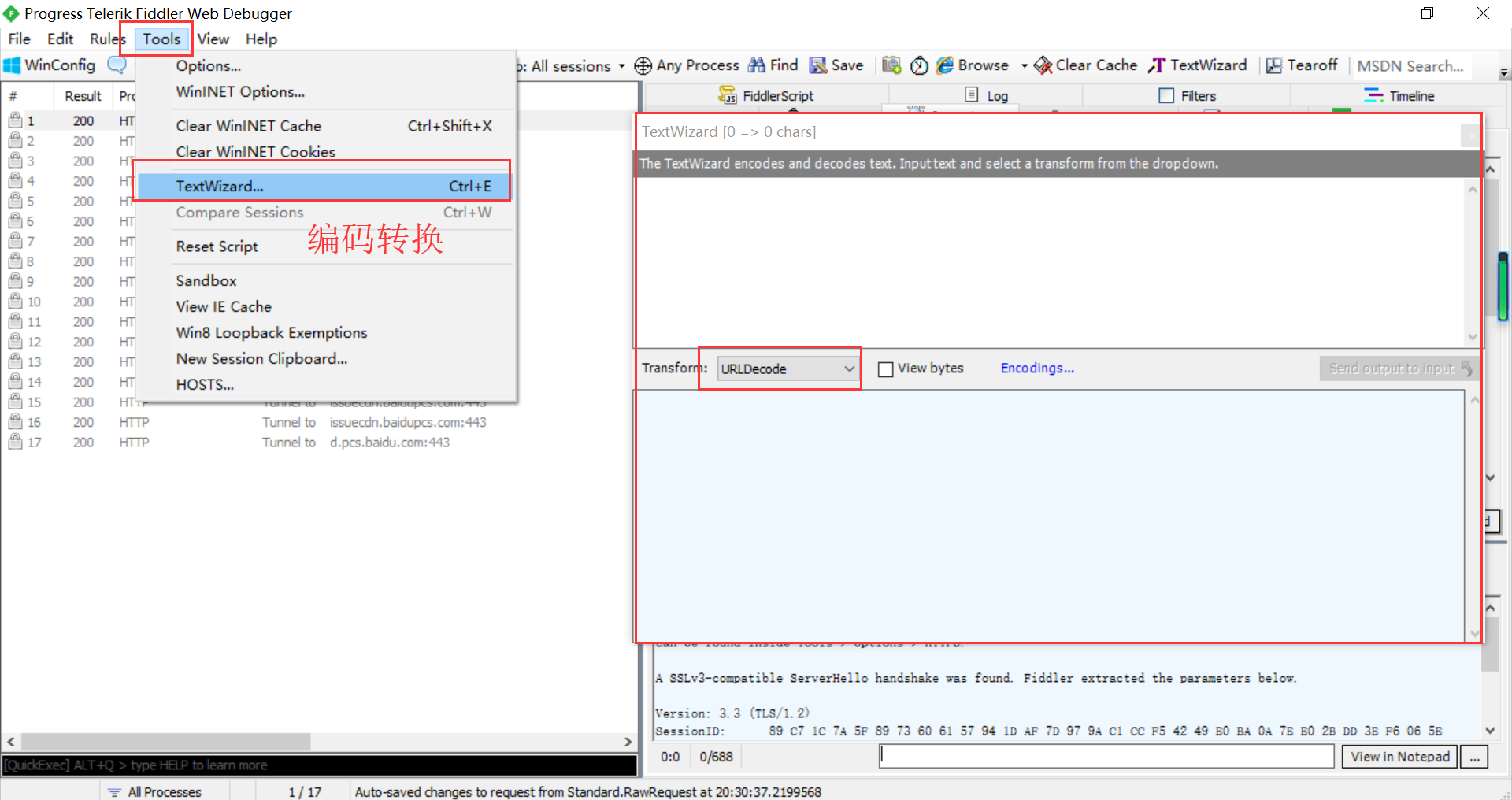Open the File menu
The image size is (1512, 800).
[19, 39]
